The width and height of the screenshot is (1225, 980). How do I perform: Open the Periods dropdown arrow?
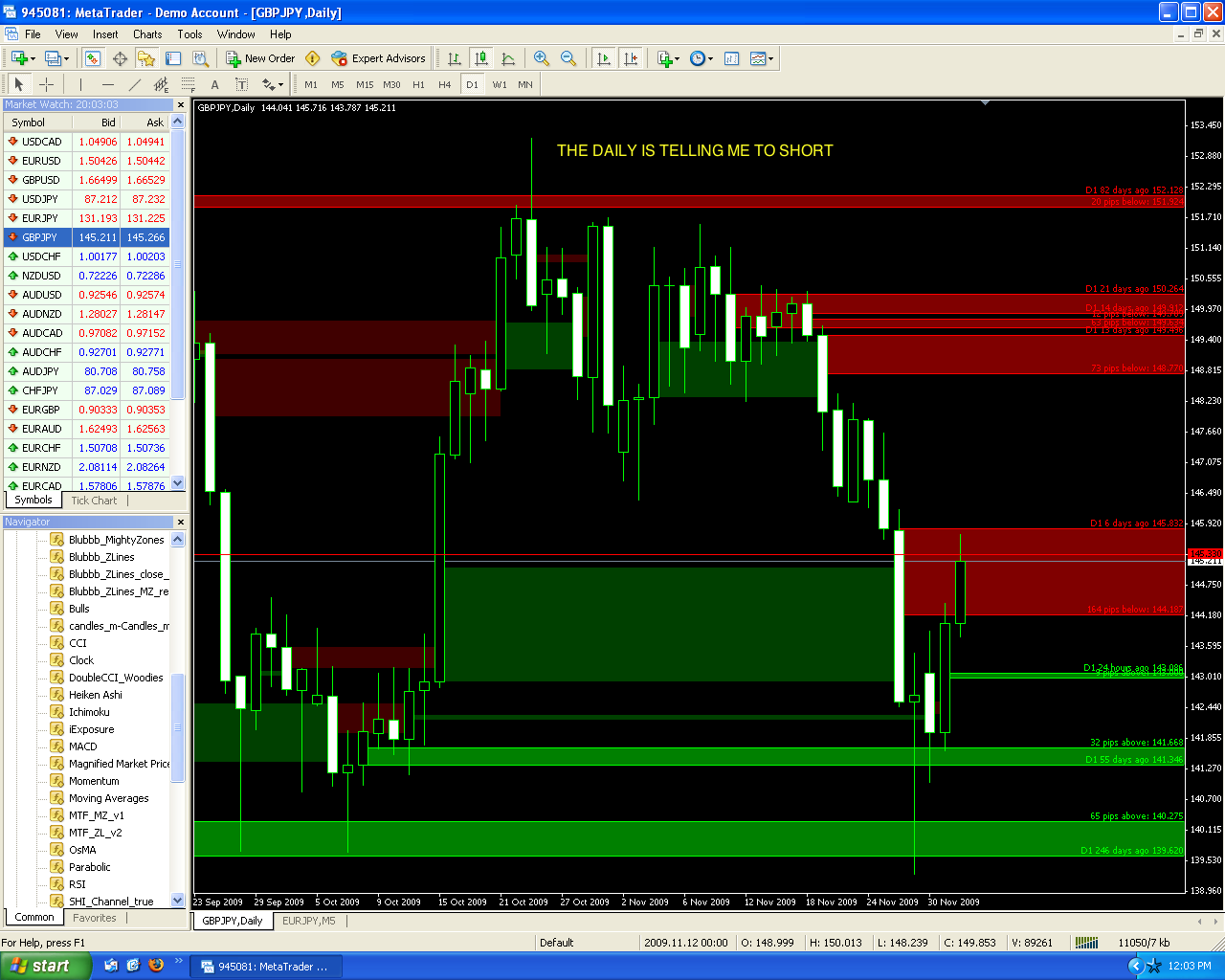[710, 58]
